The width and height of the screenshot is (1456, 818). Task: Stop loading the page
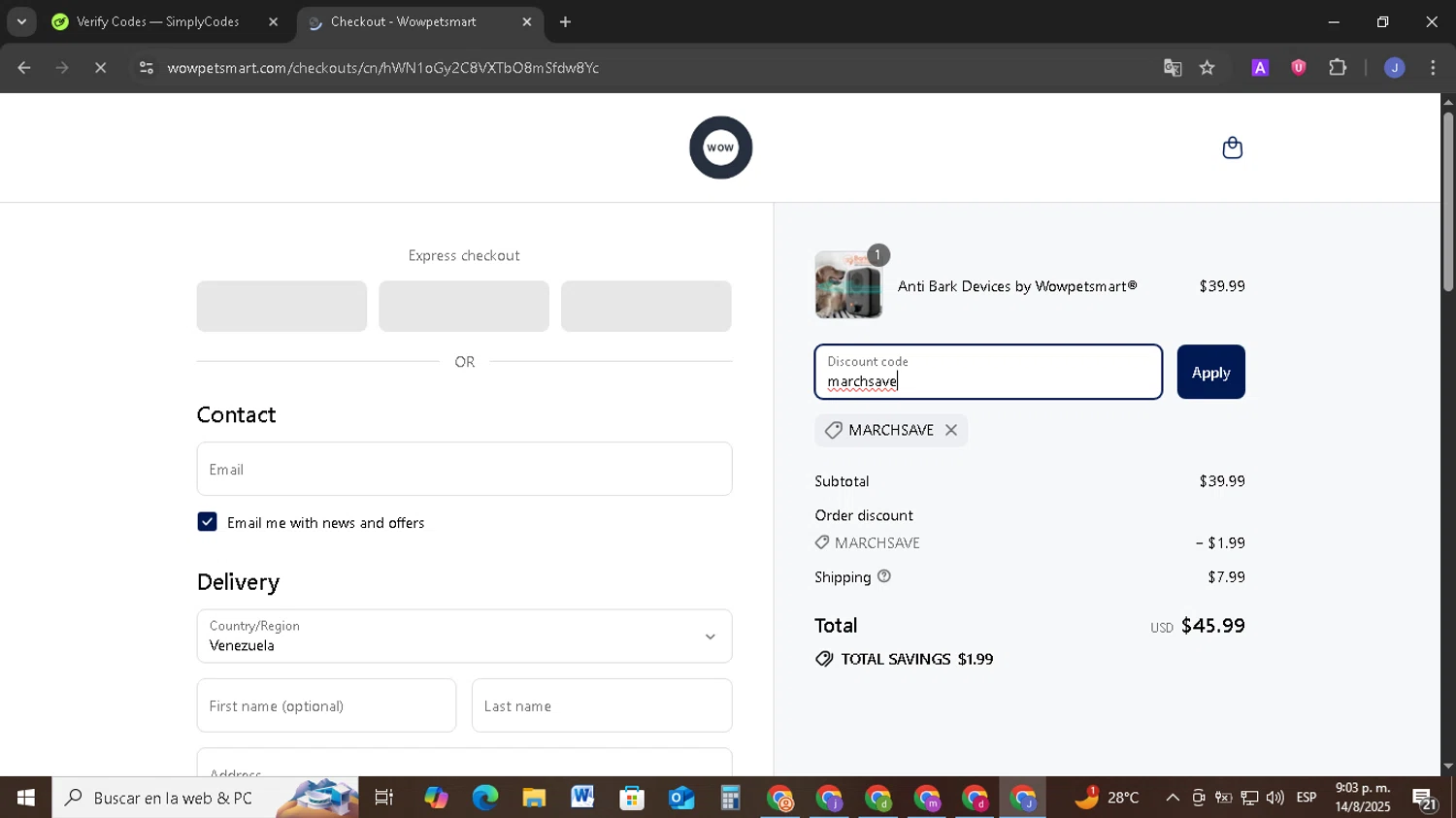100,68
